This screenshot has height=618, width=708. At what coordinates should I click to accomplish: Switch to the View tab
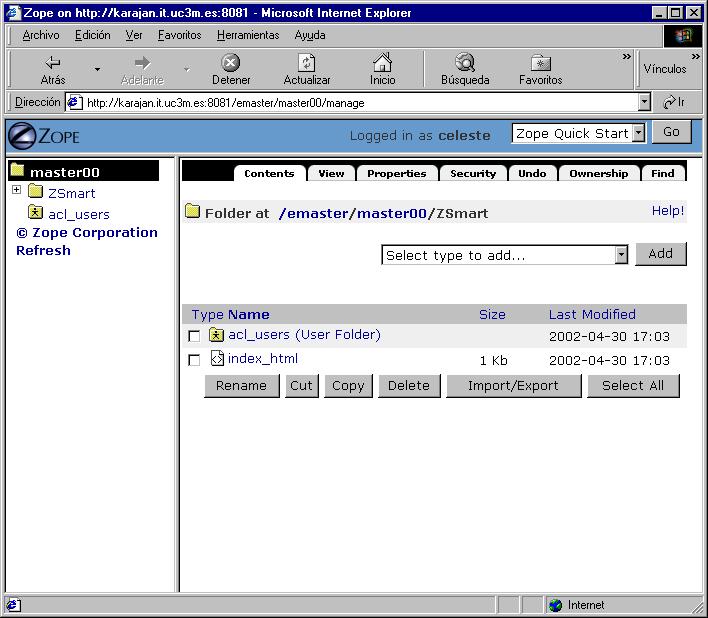[x=331, y=173]
